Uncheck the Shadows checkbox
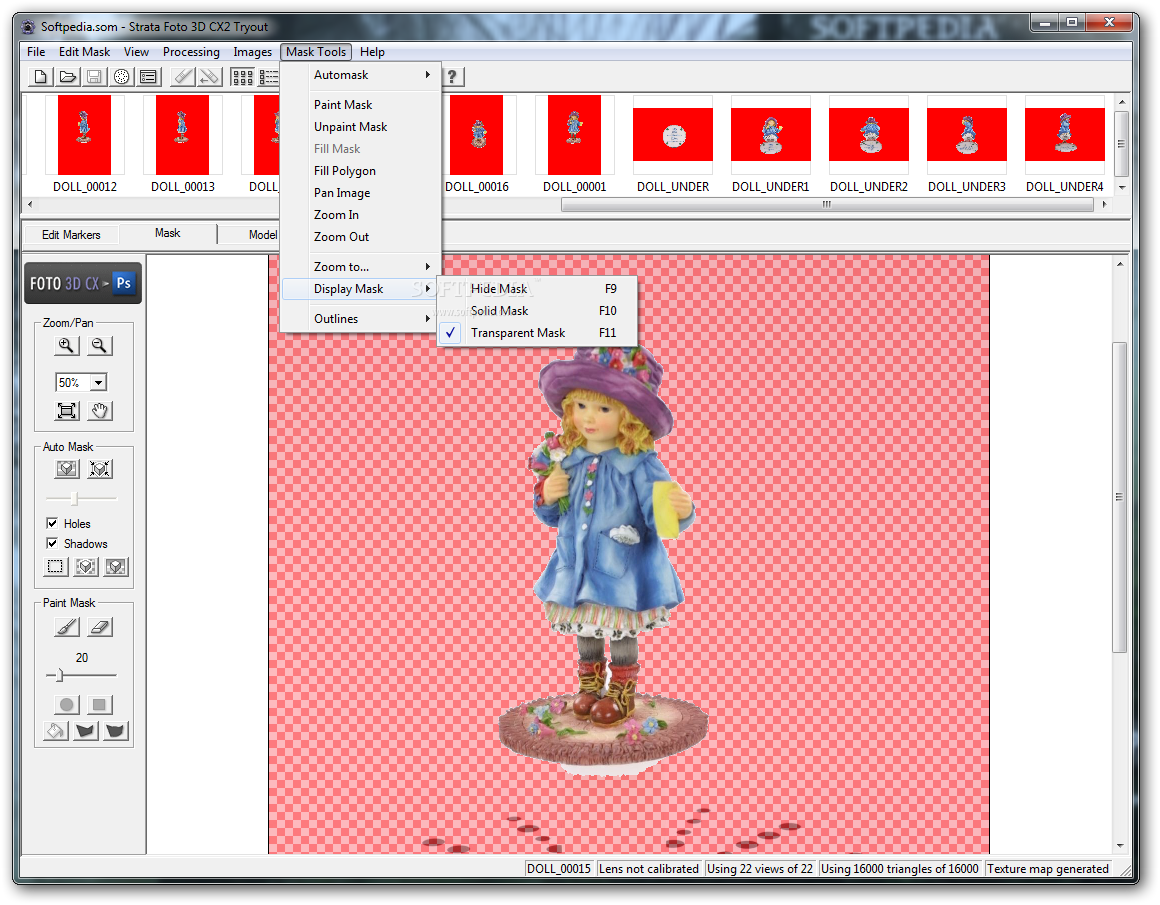The width and height of the screenshot is (1160, 905). point(52,543)
